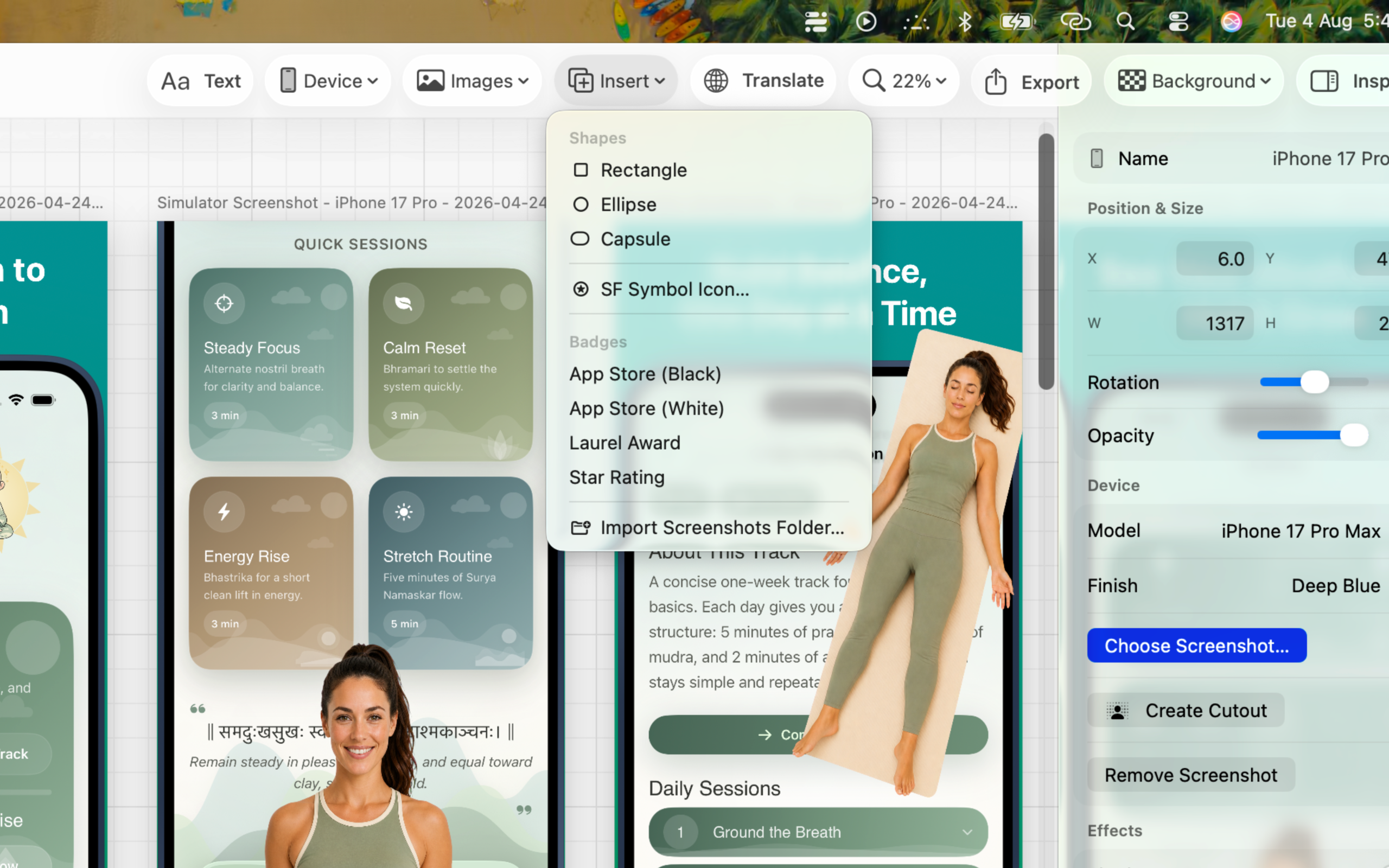
Task: Click the Text tool button
Action: coord(200,81)
